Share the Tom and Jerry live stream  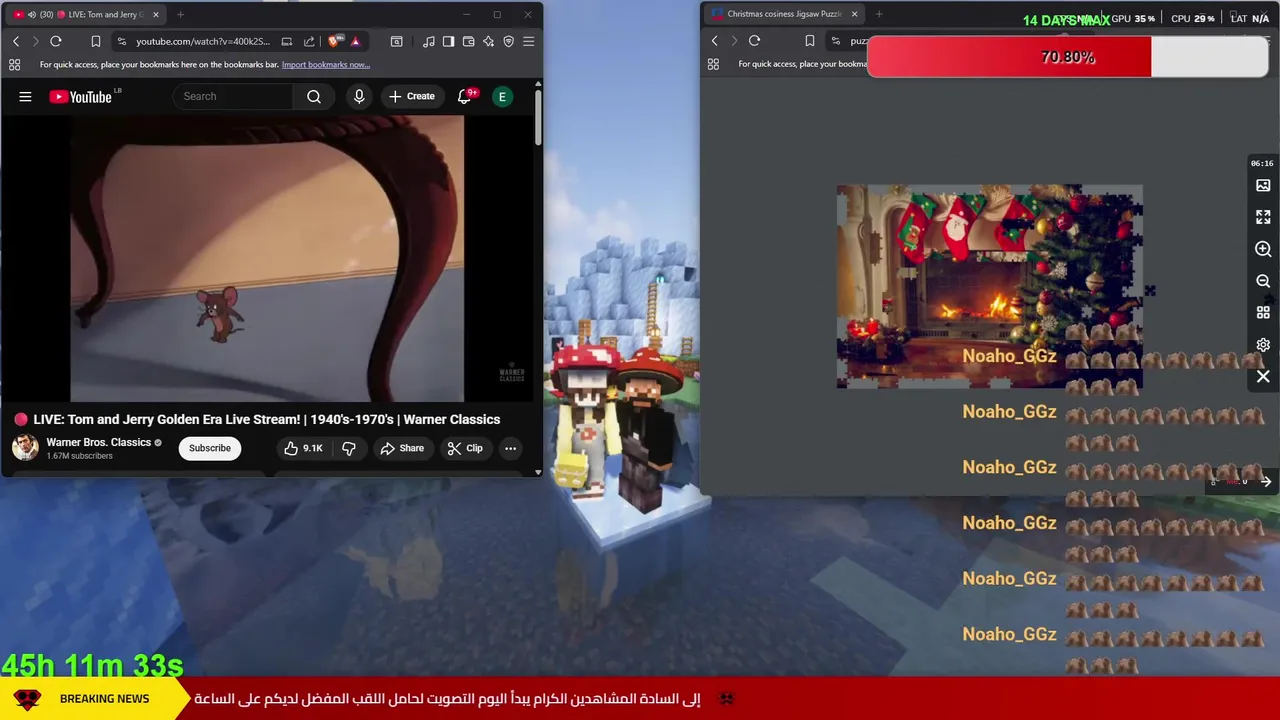point(402,448)
